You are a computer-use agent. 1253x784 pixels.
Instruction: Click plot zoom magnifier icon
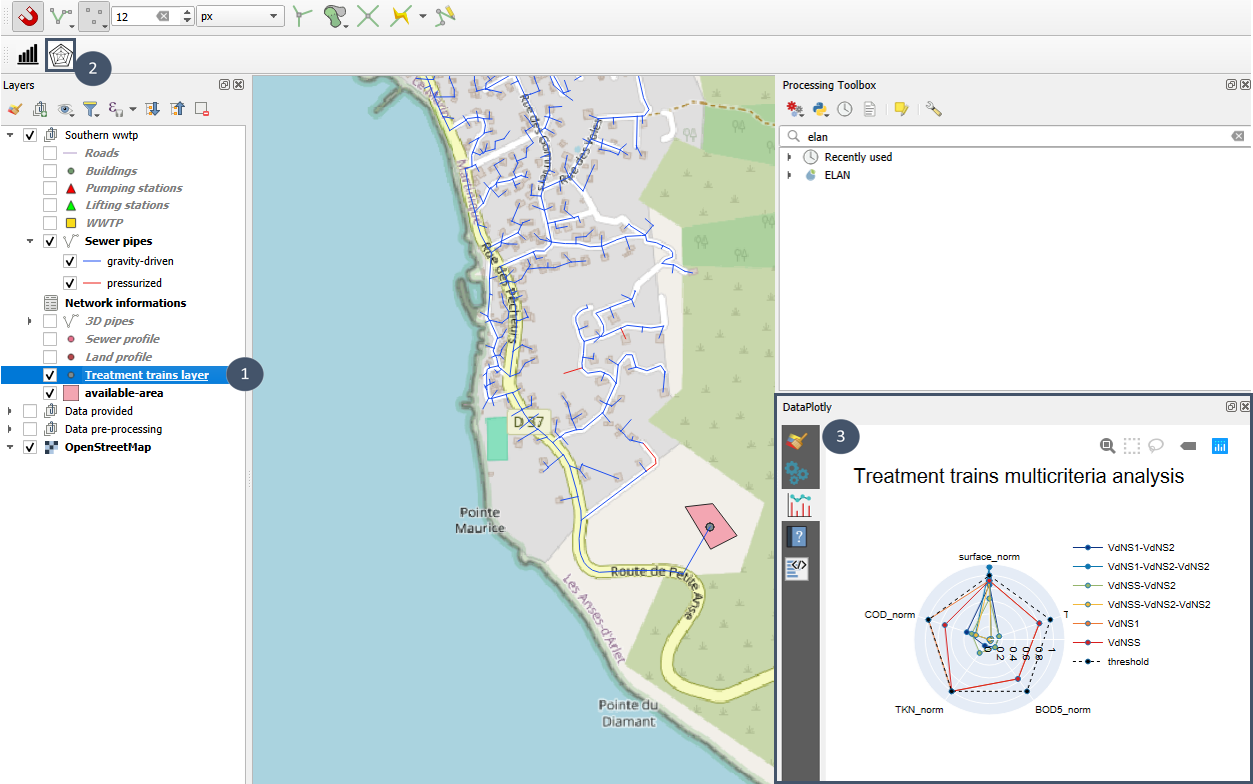pos(1107,446)
